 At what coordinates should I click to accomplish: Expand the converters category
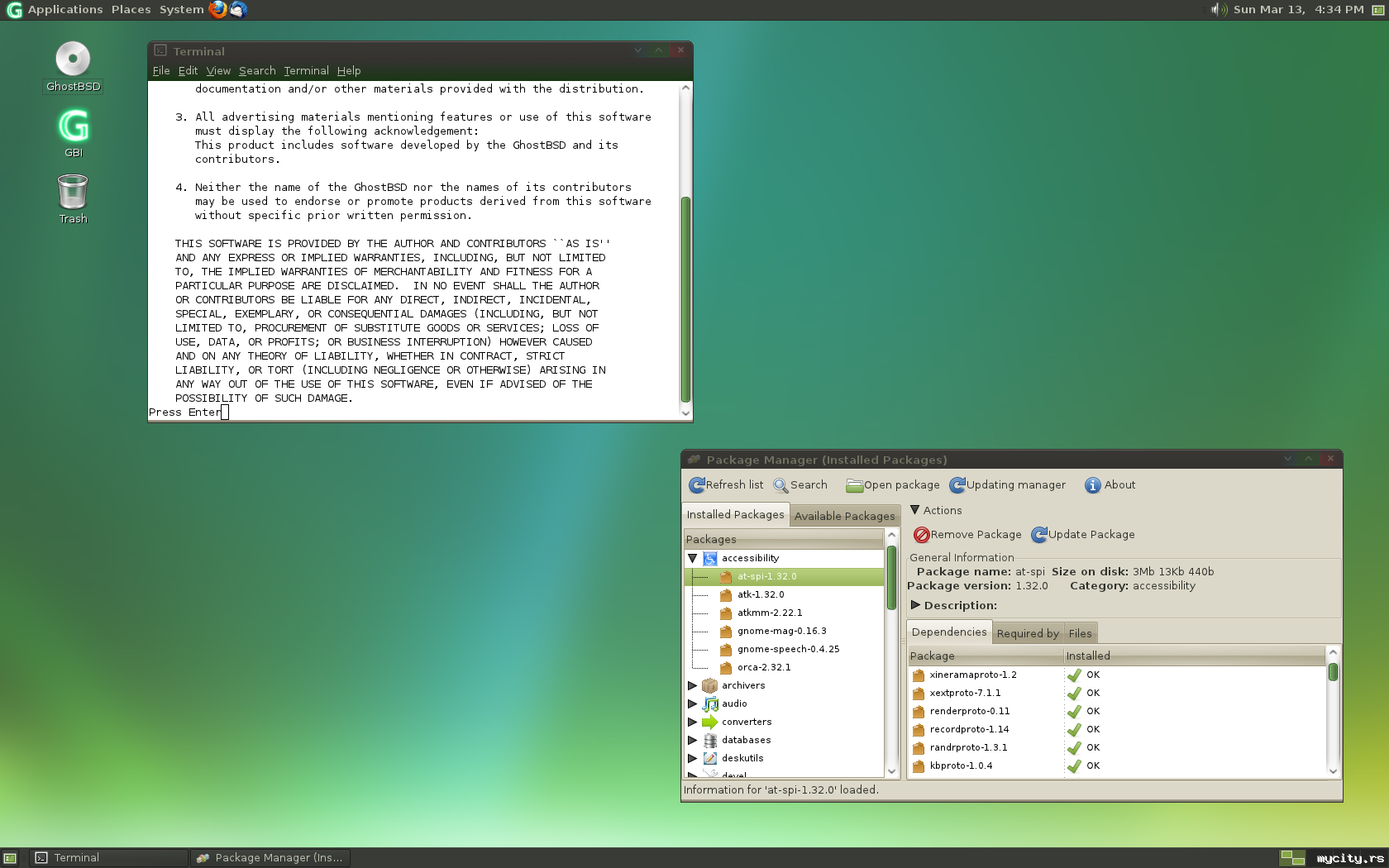693,723
